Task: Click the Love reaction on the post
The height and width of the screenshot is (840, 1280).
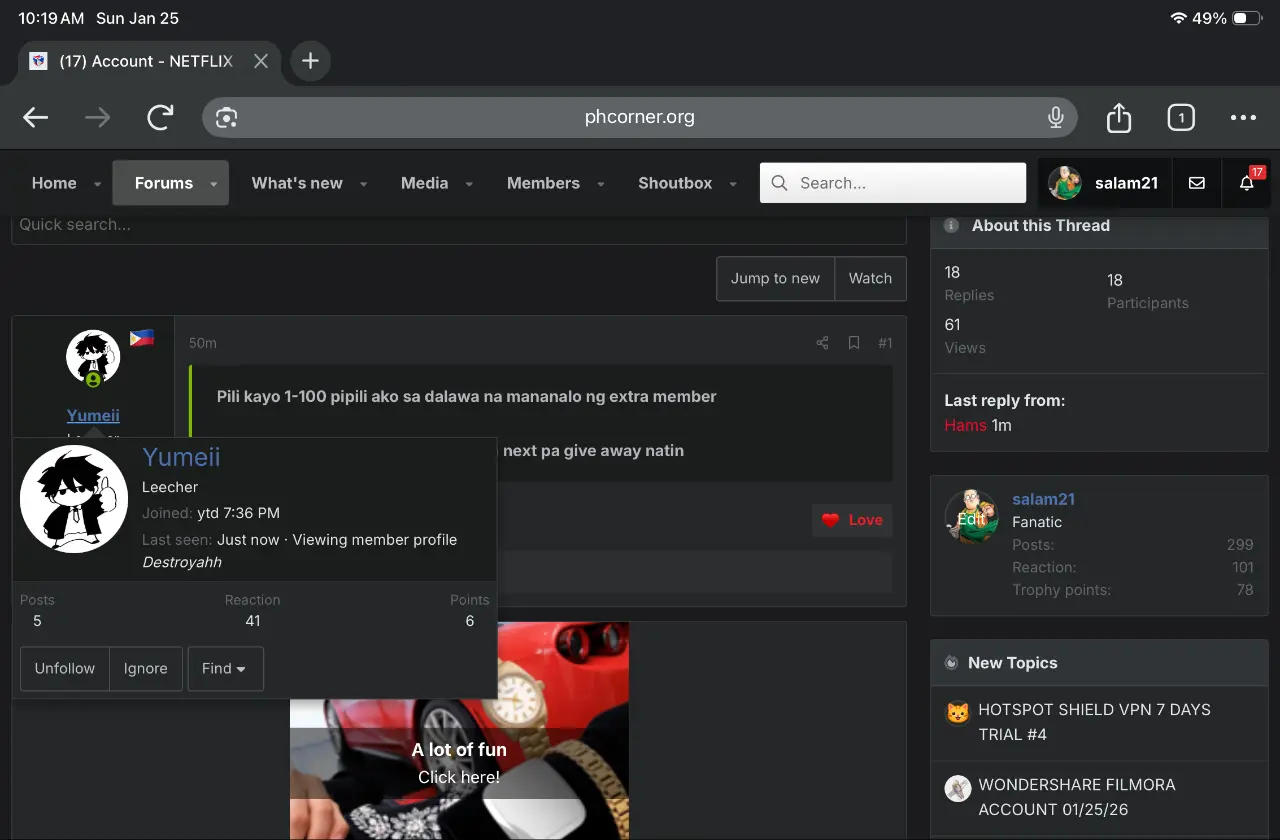Action: click(x=852, y=520)
